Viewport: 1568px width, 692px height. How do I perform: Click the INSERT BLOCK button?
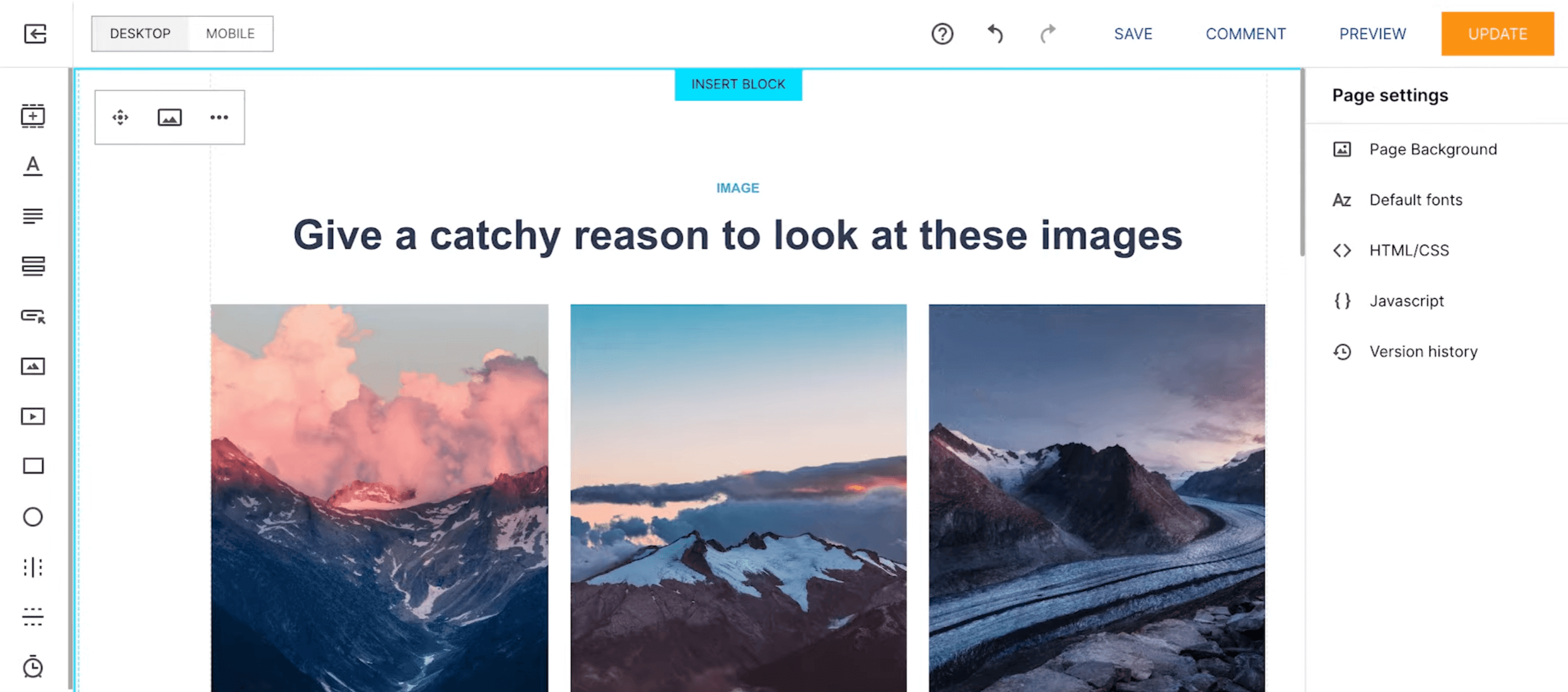738,84
